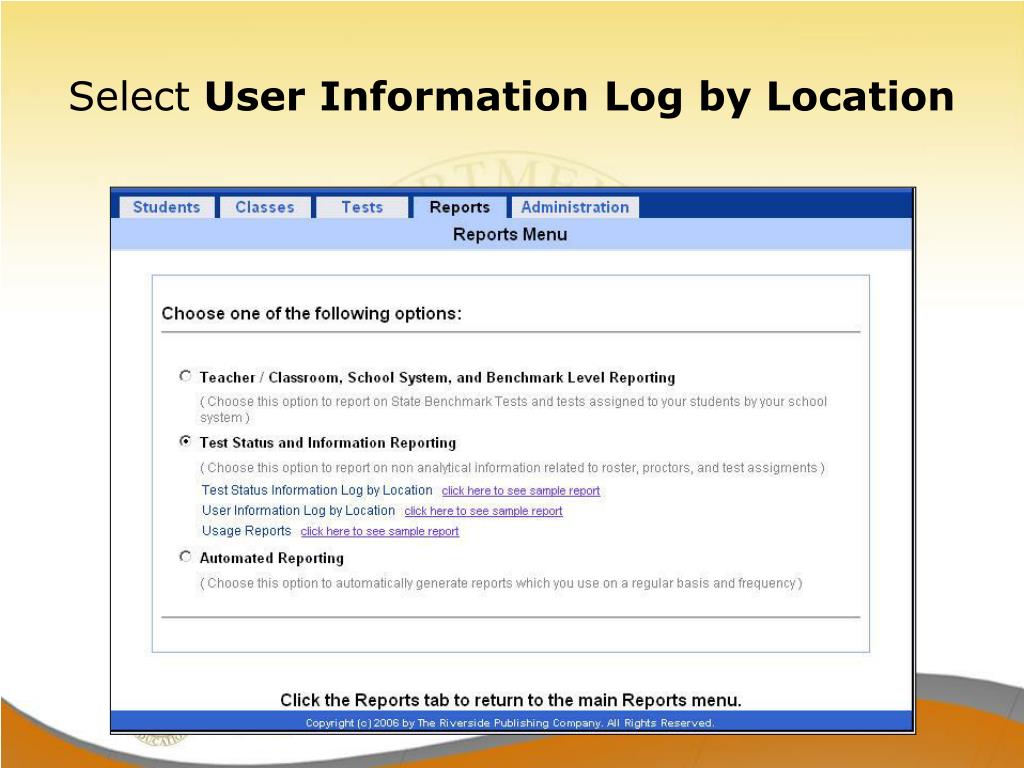
Task: Select Teacher / Classroom Reporting radio button
Action: (x=185, y=377)
